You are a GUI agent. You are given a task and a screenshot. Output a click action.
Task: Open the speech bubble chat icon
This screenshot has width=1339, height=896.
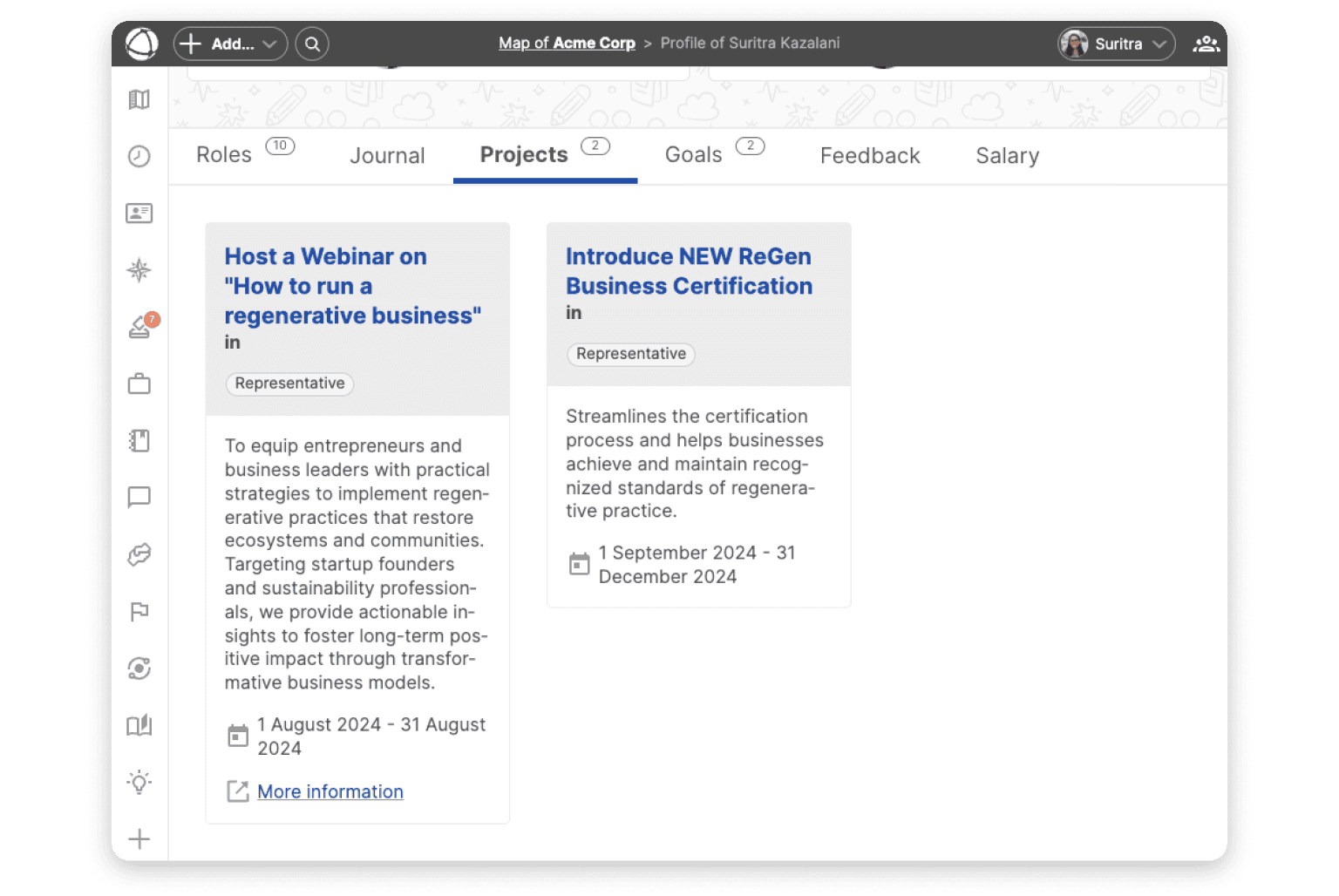(x=139, y=497)
